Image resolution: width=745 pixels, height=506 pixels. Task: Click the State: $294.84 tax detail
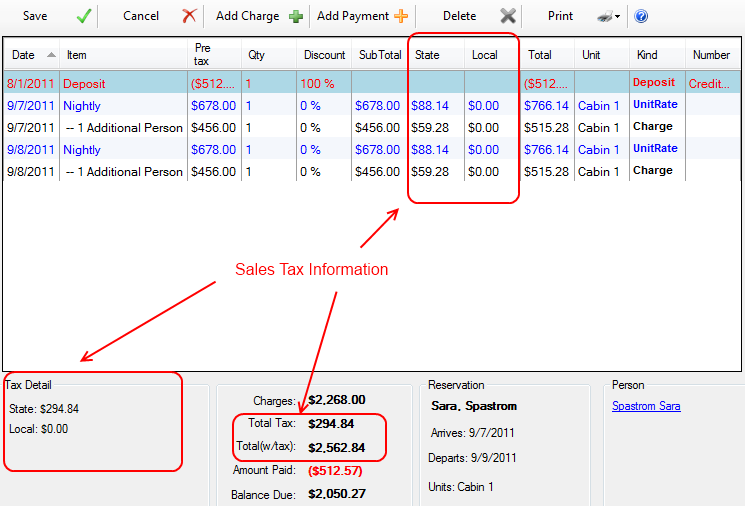44,409
